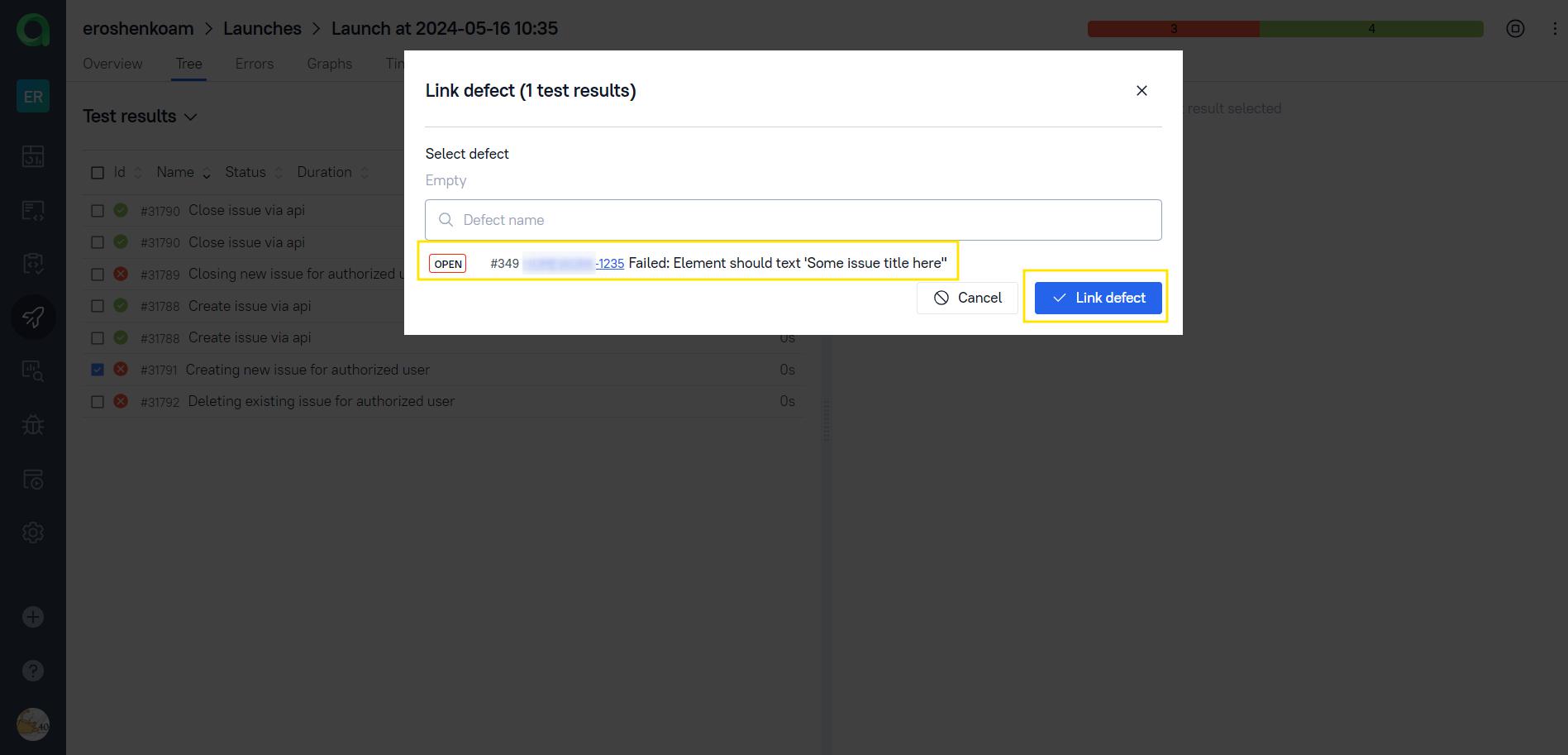The height and width of the screenshot is (755, 1568).
Task: Click the green passed portion of progress bar
Action: [x=1371, y=29]
